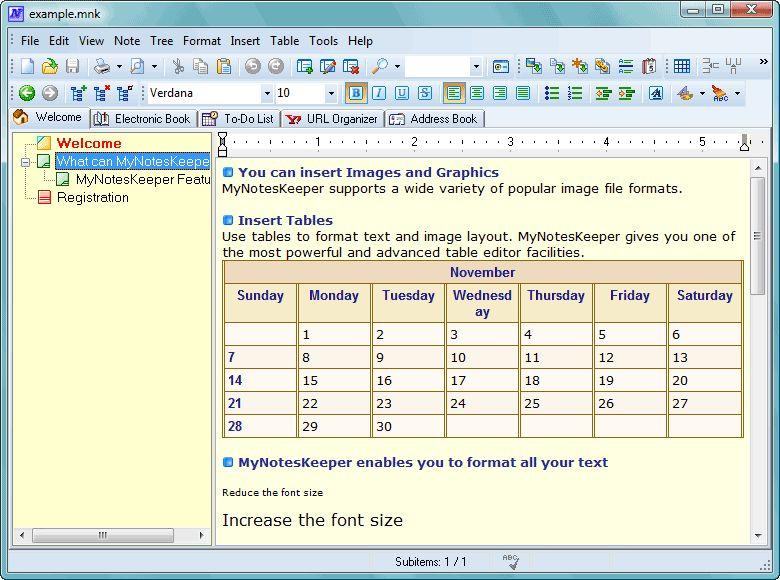Toggle Bold formatting button

click(355, 93)
